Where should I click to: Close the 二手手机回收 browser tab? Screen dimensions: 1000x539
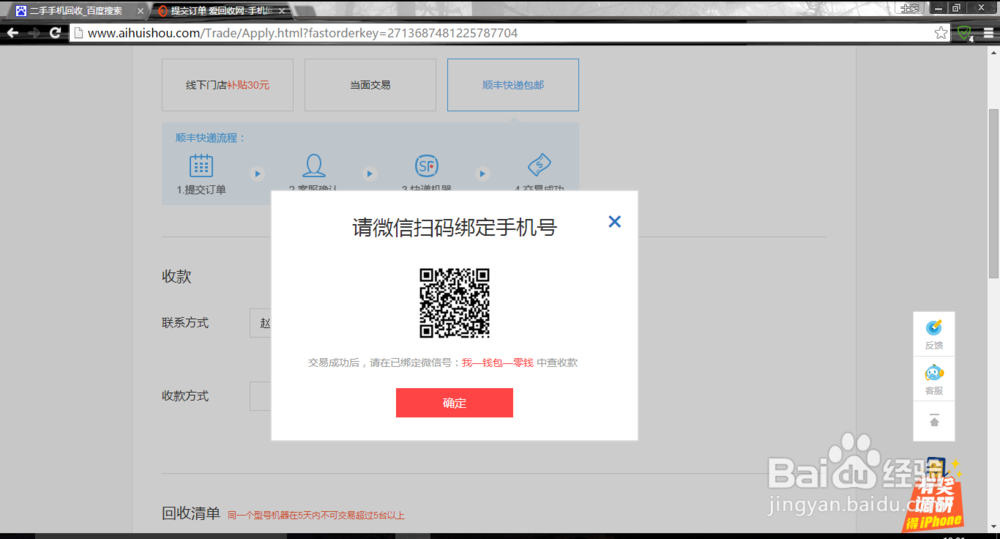point(140,11)
